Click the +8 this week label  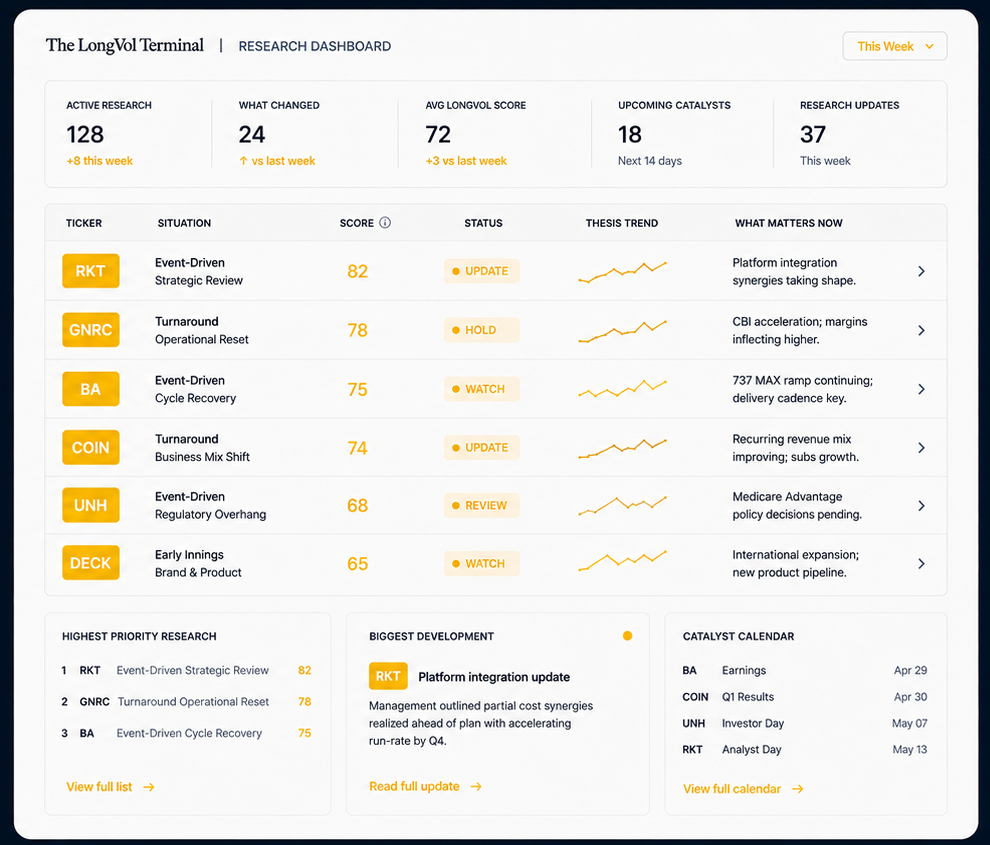click(x=100, y=161)
